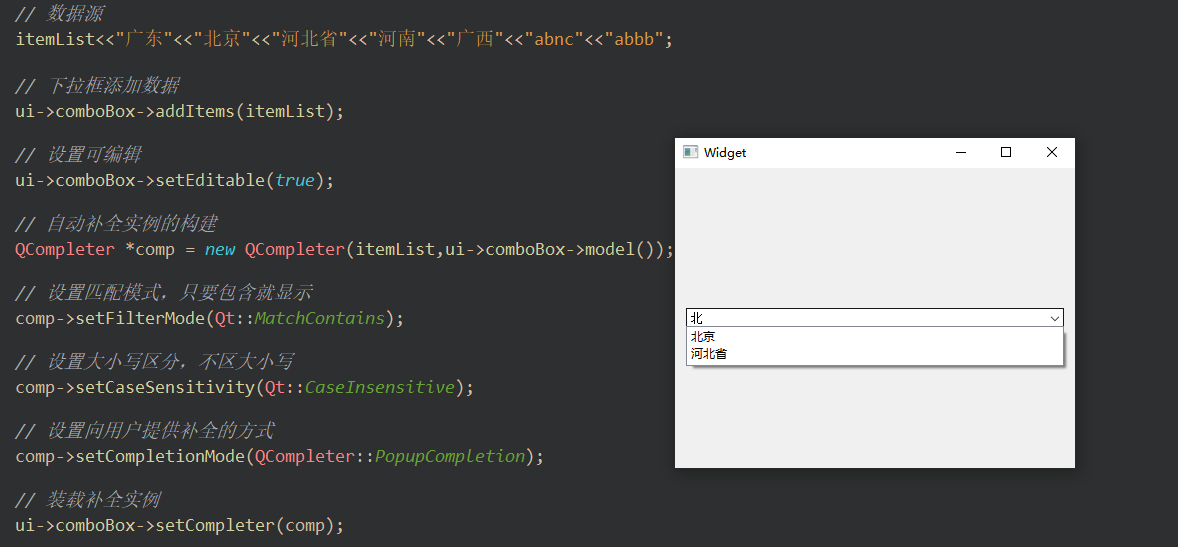Click the addItems(itemList) code line
Screen dimensions: 1178x547
(180, 111)
